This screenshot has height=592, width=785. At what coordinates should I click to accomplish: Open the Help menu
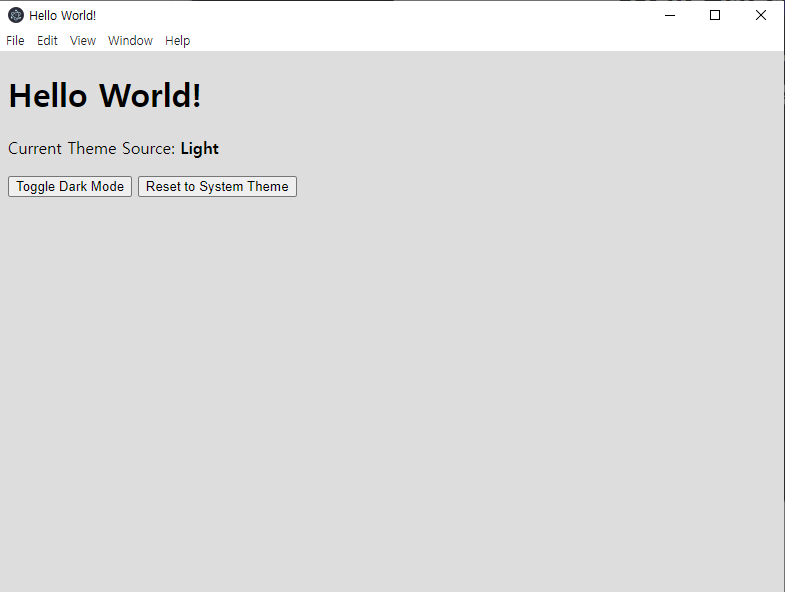(178, 41)
